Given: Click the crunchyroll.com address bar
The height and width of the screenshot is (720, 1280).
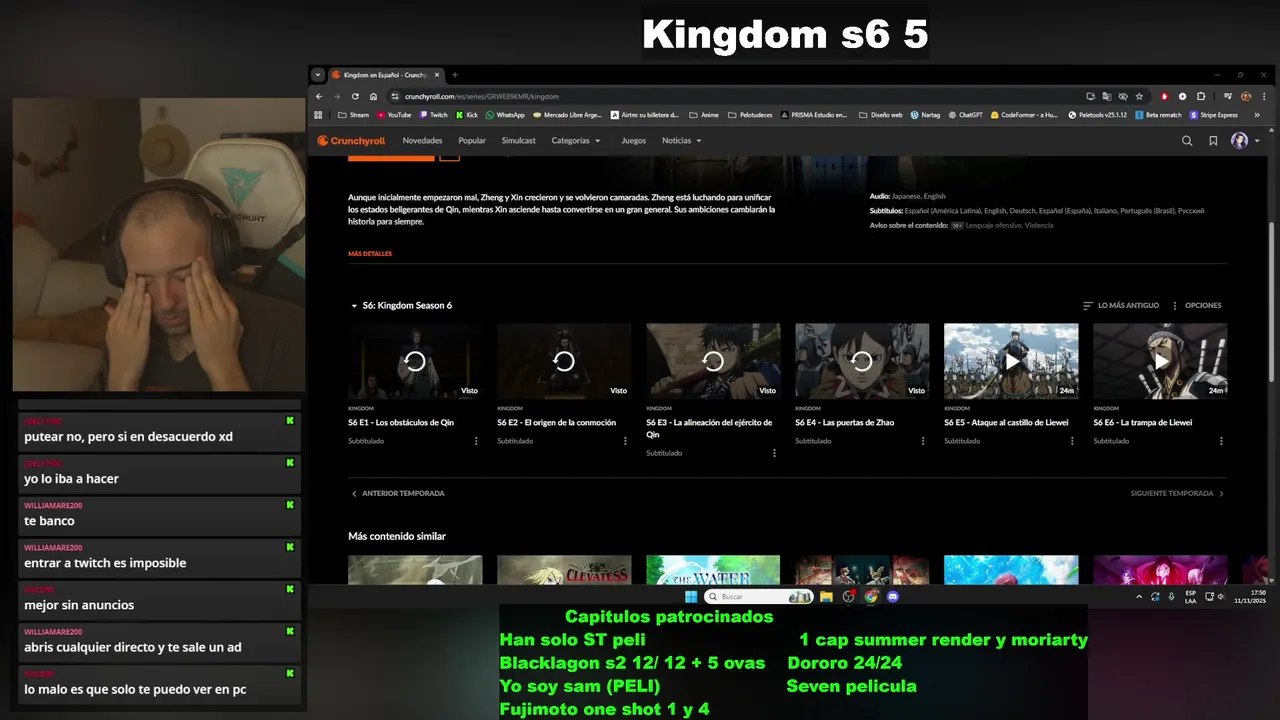Looking at the screenshot, I should pyautogui.click(x=735, y=97).
